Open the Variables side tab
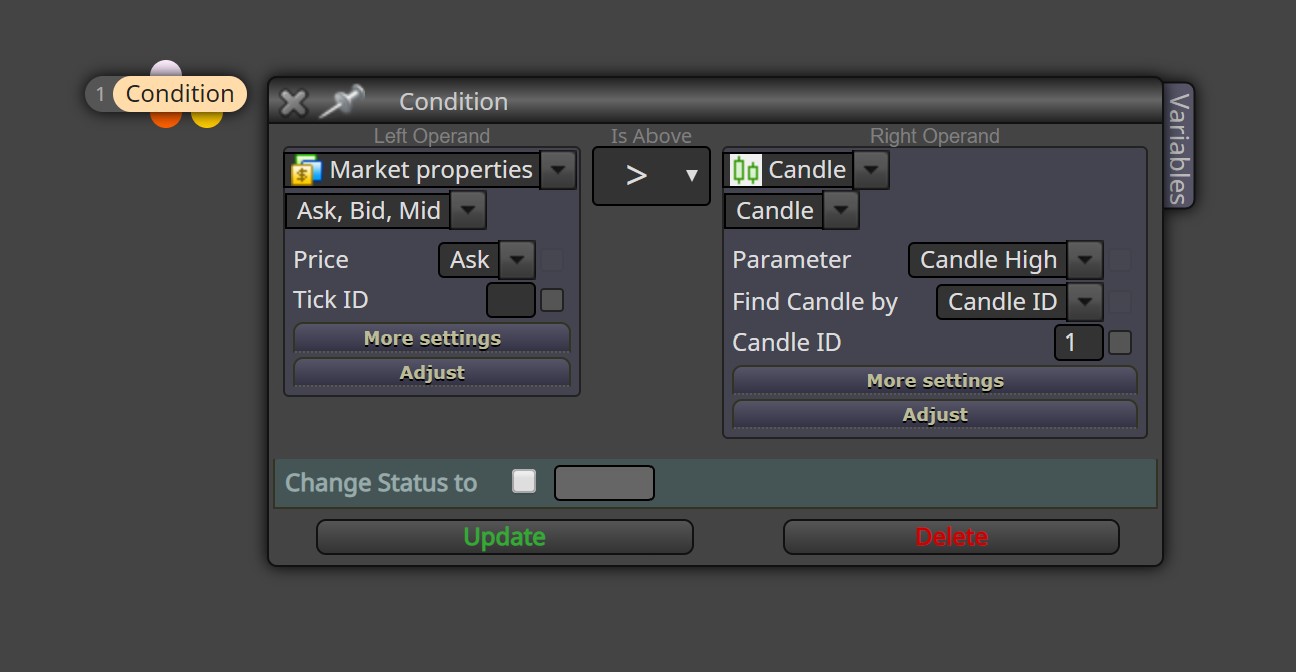The width and height of the screenshot is (1296, 672). coord(1179,146)
